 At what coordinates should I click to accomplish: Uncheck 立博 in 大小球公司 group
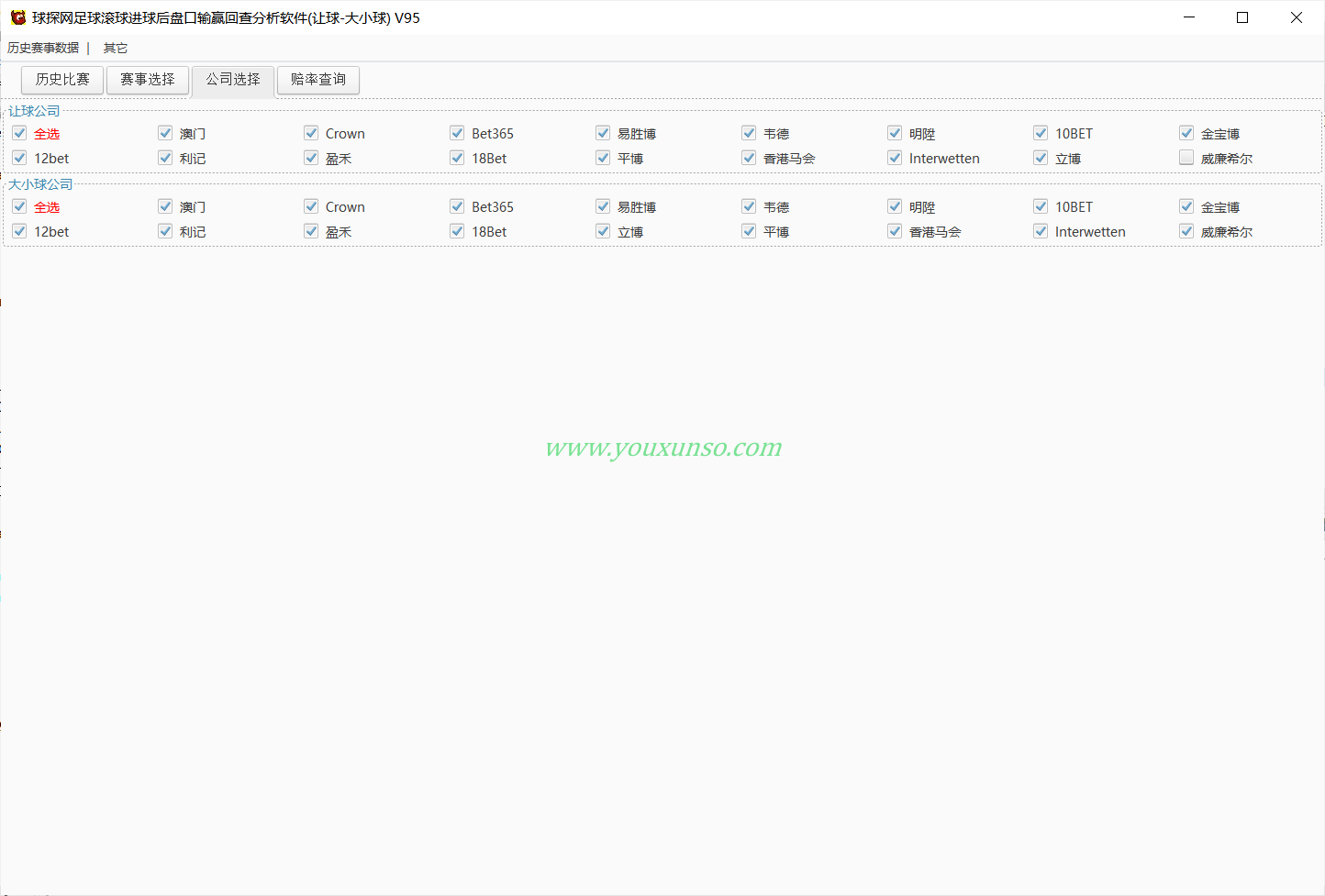pyautogui.click(x=603, y=231)
